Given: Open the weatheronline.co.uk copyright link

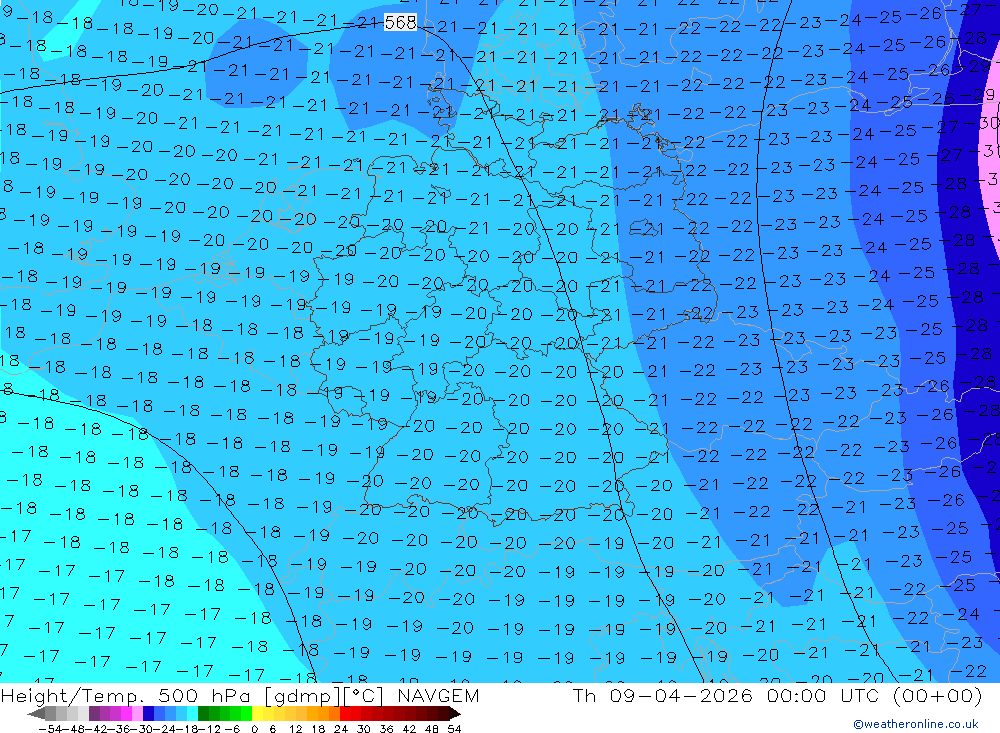Looking at the screenshot, I should pyautogui.click(x=916, y=724).
